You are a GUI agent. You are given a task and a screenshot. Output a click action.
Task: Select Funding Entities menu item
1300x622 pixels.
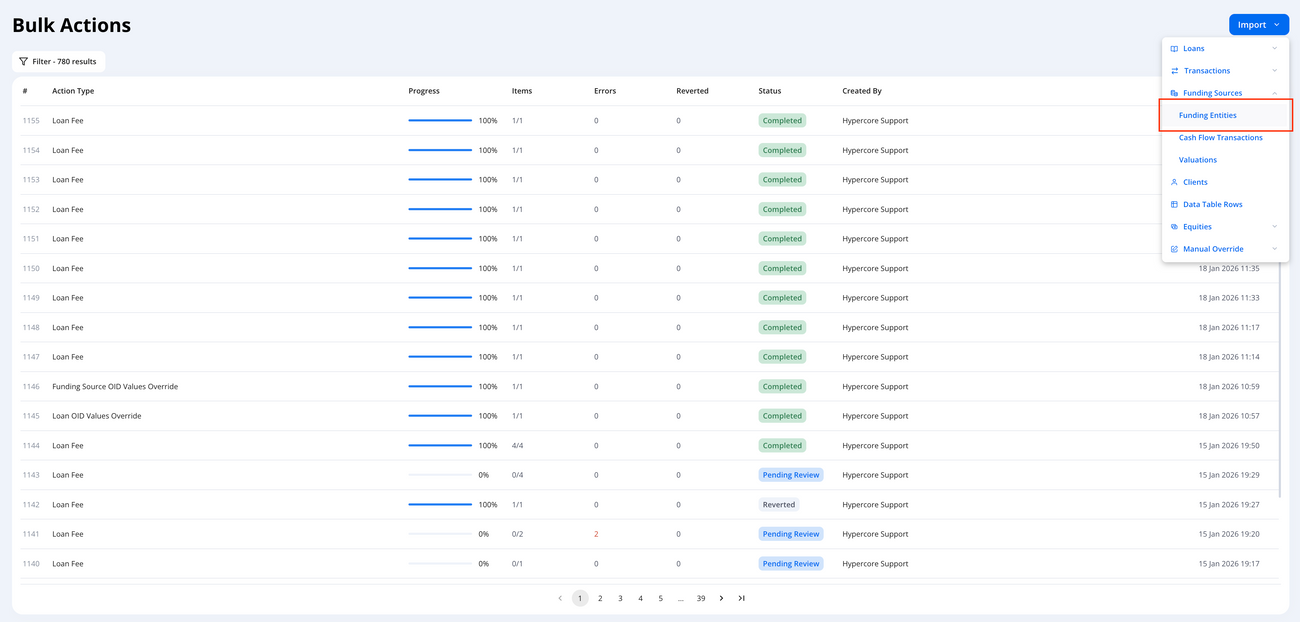pyautogui.click(x=1207, y=115)
